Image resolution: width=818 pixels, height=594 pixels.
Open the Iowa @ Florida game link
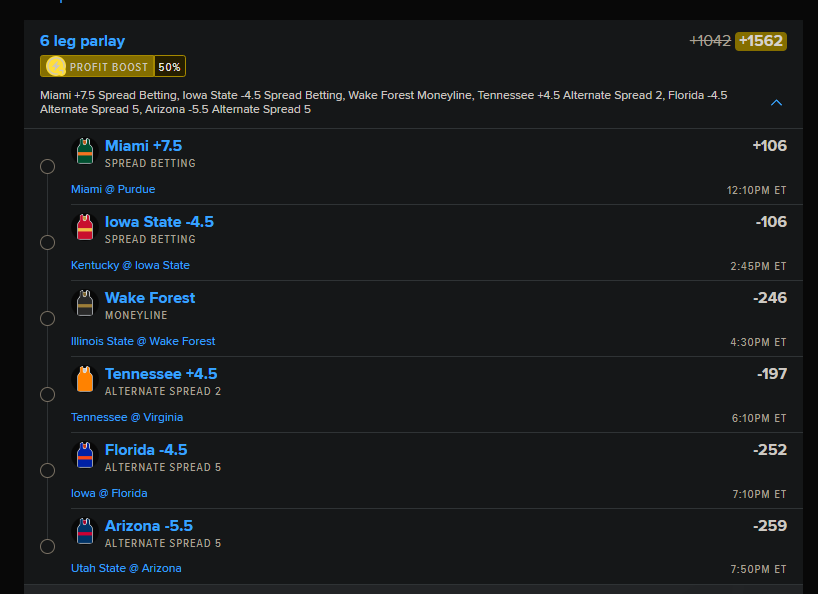(x=109, y=493)
